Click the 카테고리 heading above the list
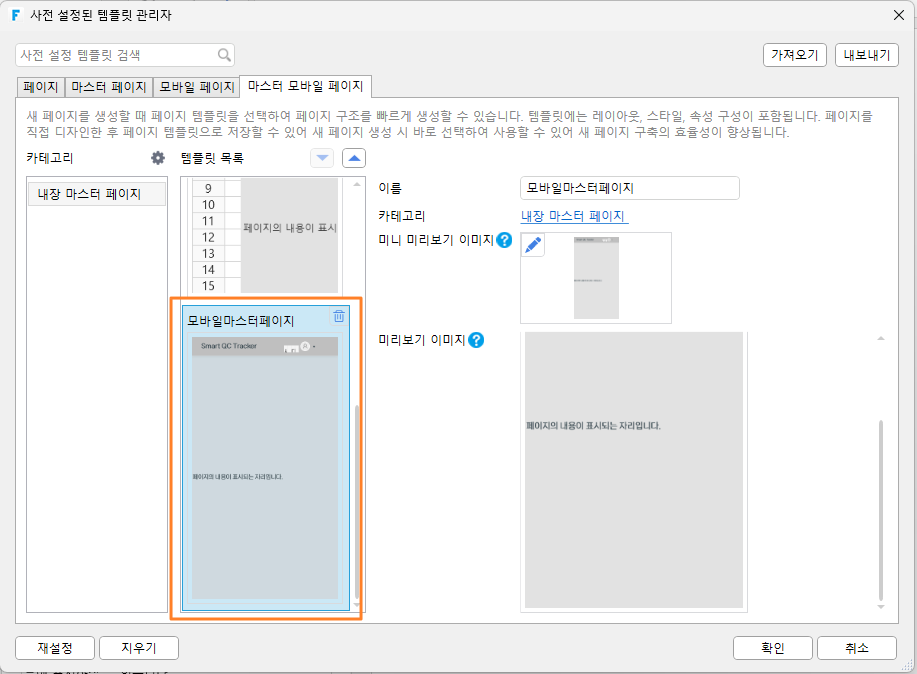 pos(50,158)
